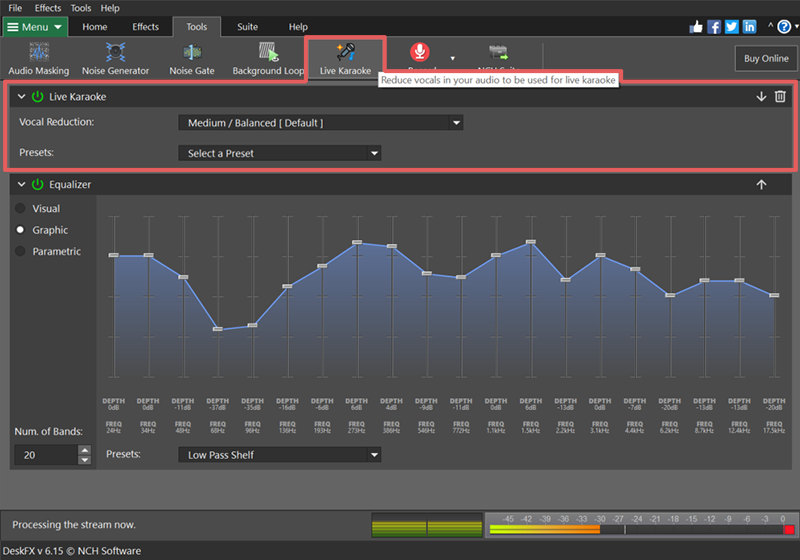Image resolution: width=800 pixels, height=560 pixels.
Task: Share on Twitter icon
Action: [732, 27]
